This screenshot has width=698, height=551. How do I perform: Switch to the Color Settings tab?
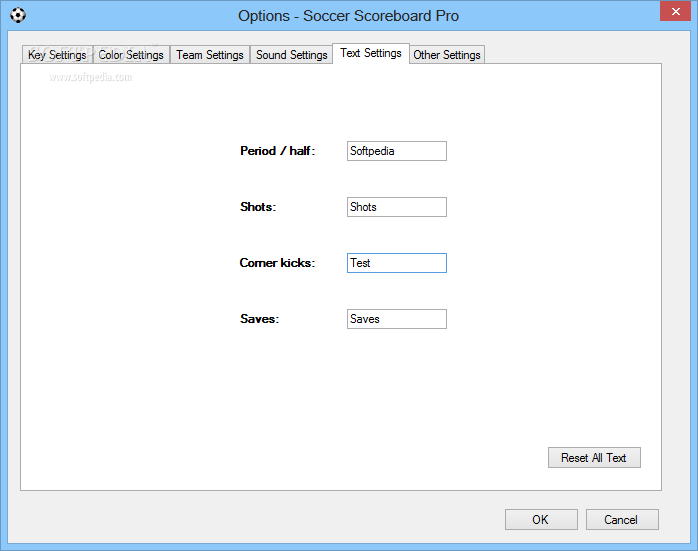coord(131,55)
